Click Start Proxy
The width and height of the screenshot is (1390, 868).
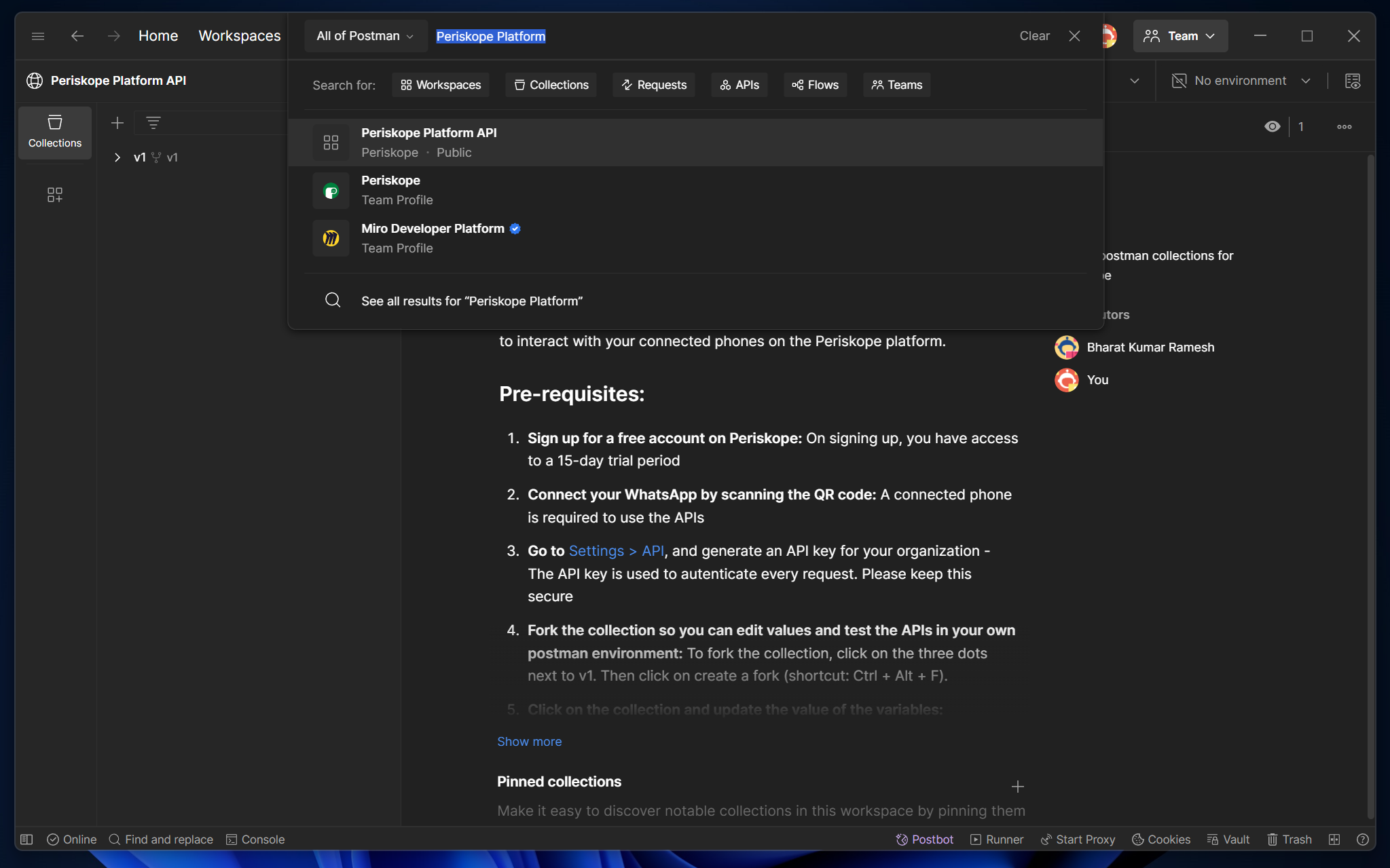pos(1078,839)
